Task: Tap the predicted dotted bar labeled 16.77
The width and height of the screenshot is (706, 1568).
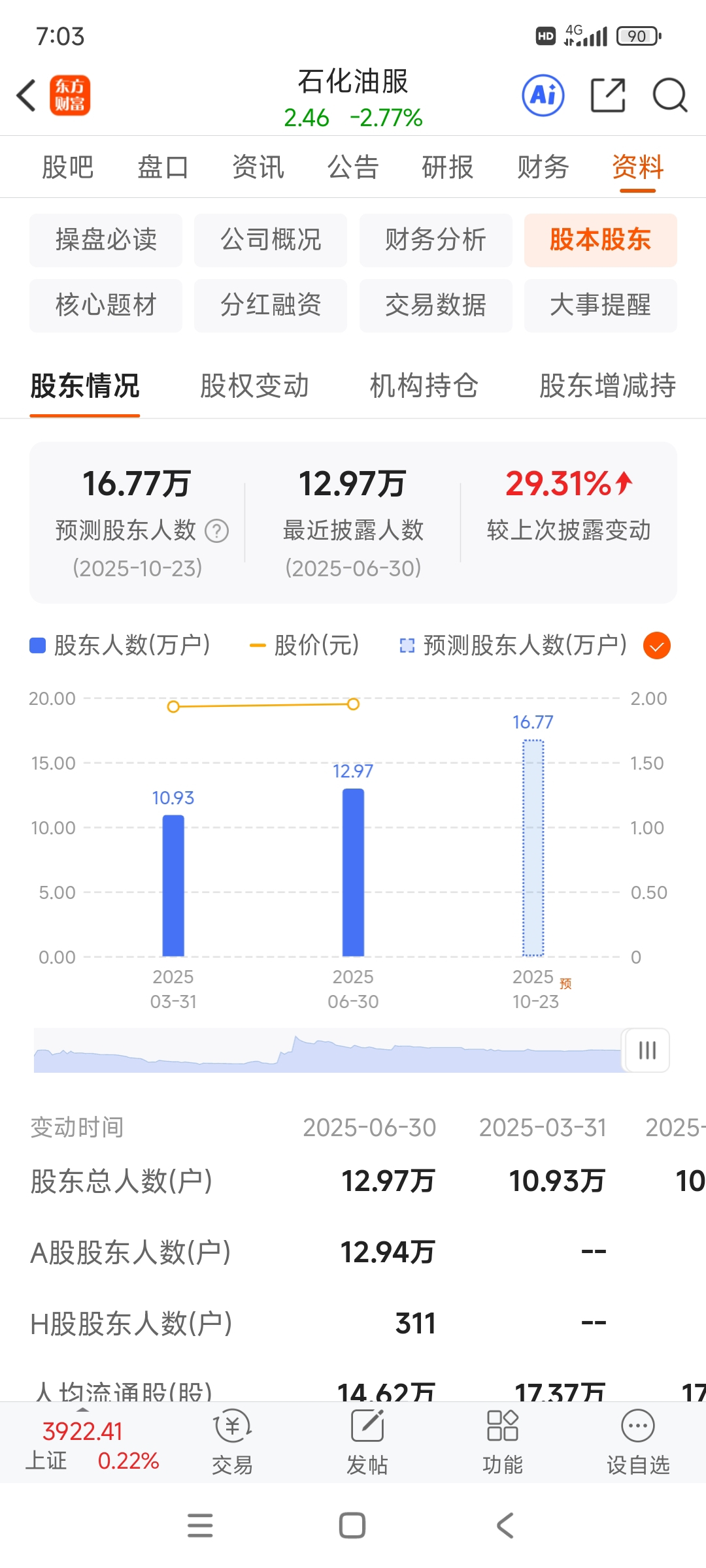Action: click(x=533, y=848)
